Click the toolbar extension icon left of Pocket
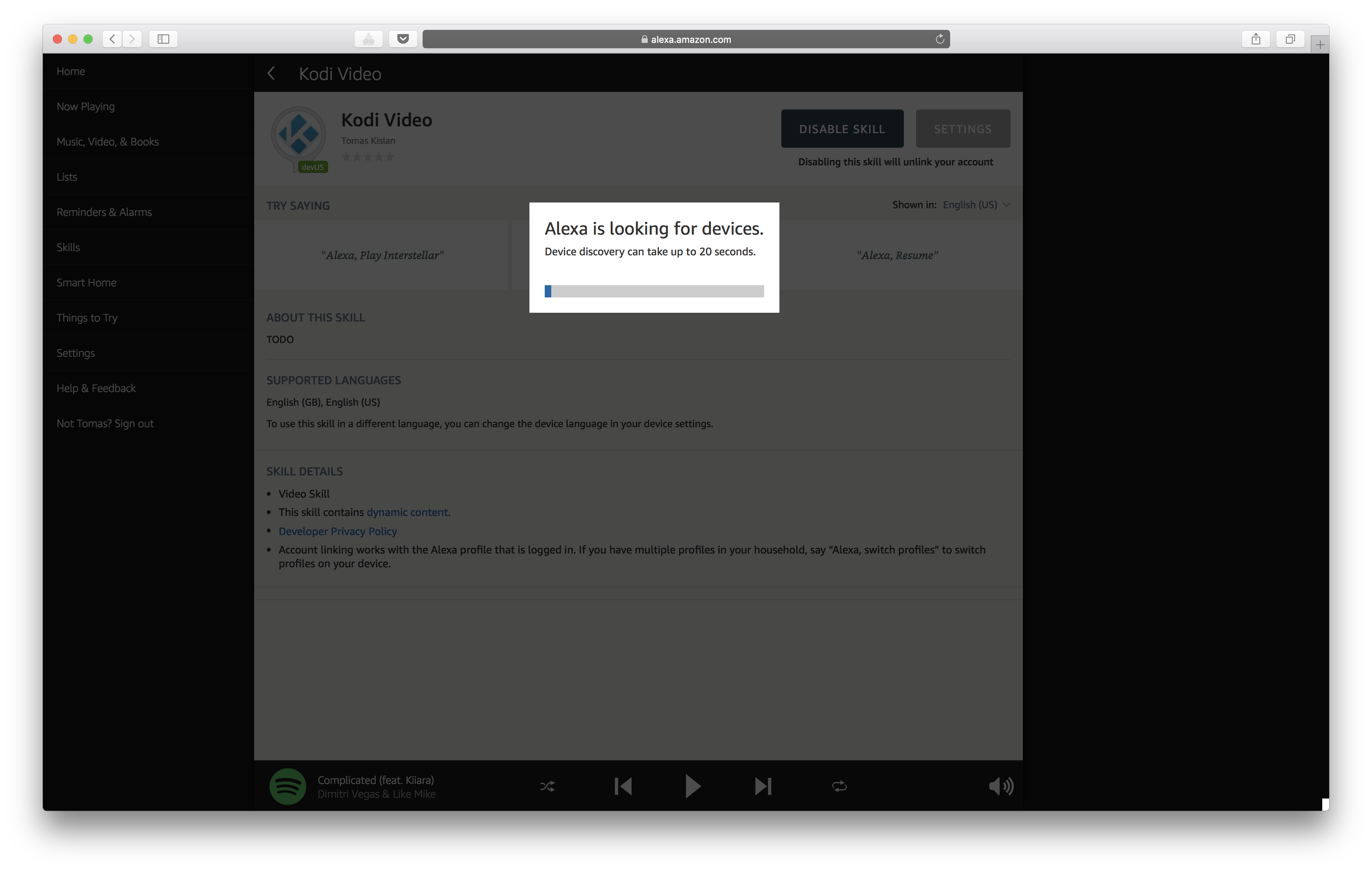The image size is (1372, 872). 369,39
